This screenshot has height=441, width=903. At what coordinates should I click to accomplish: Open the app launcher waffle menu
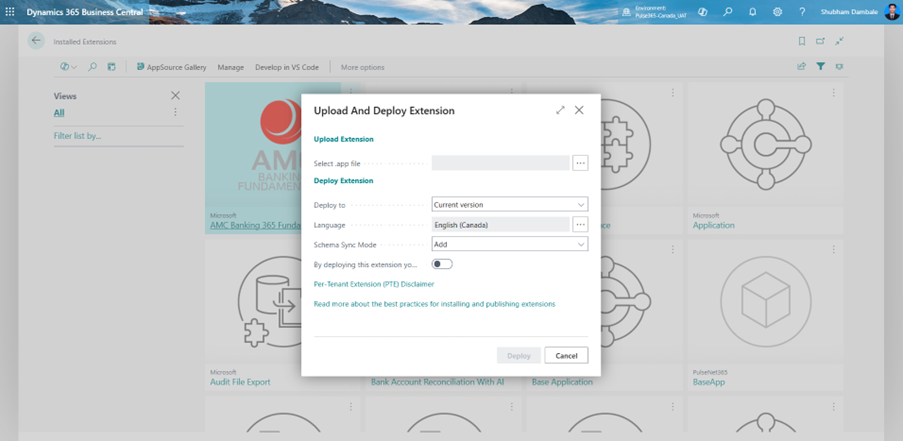(x=10, y=12)
